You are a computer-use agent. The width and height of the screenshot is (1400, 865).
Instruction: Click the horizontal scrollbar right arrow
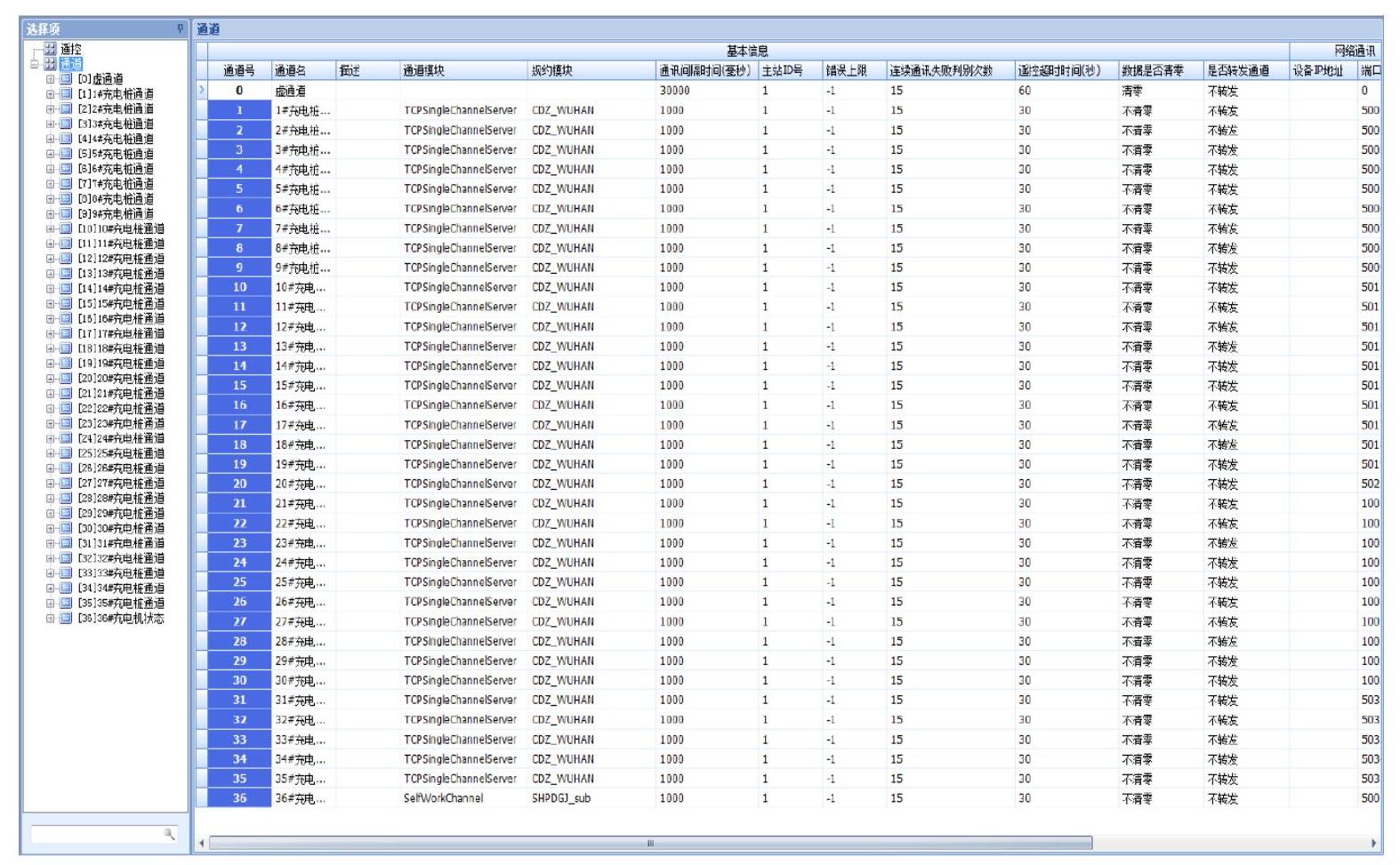pyautogui.click(x=1374, y=843)
